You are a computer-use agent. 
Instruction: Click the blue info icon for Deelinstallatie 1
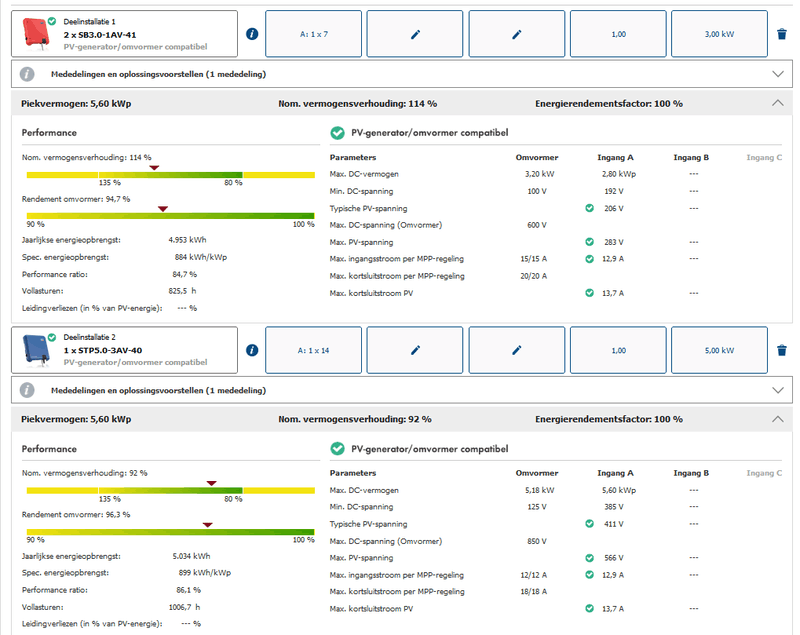tap(252, 34)
